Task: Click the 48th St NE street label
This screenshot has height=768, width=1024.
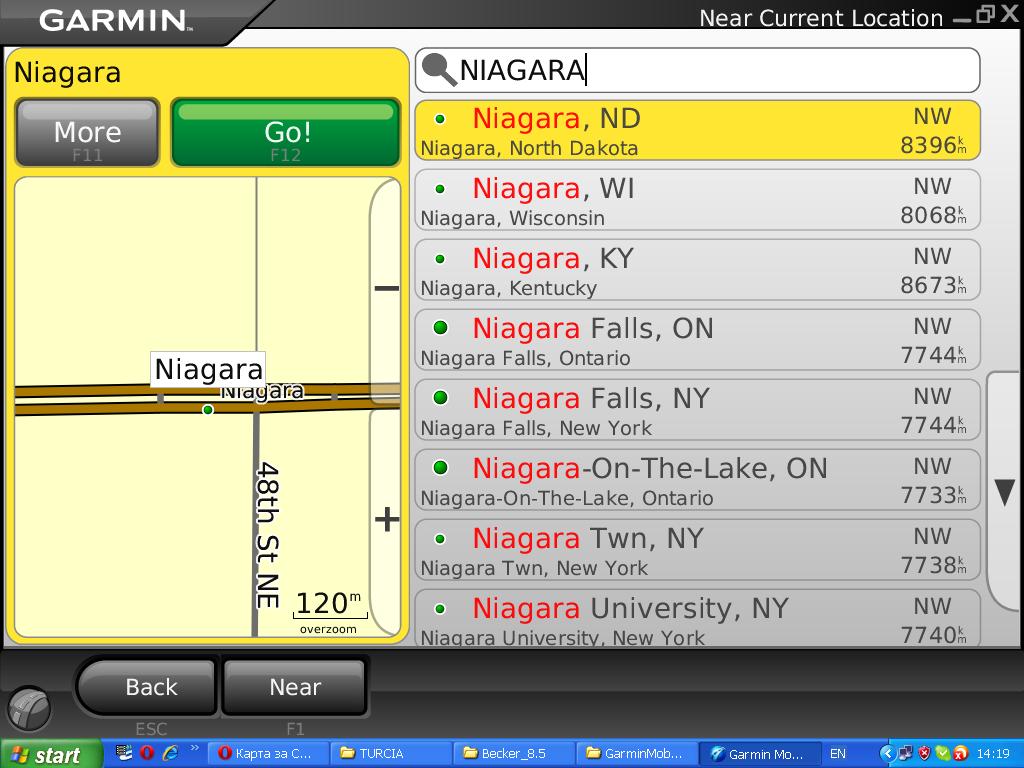Action: 268,535
